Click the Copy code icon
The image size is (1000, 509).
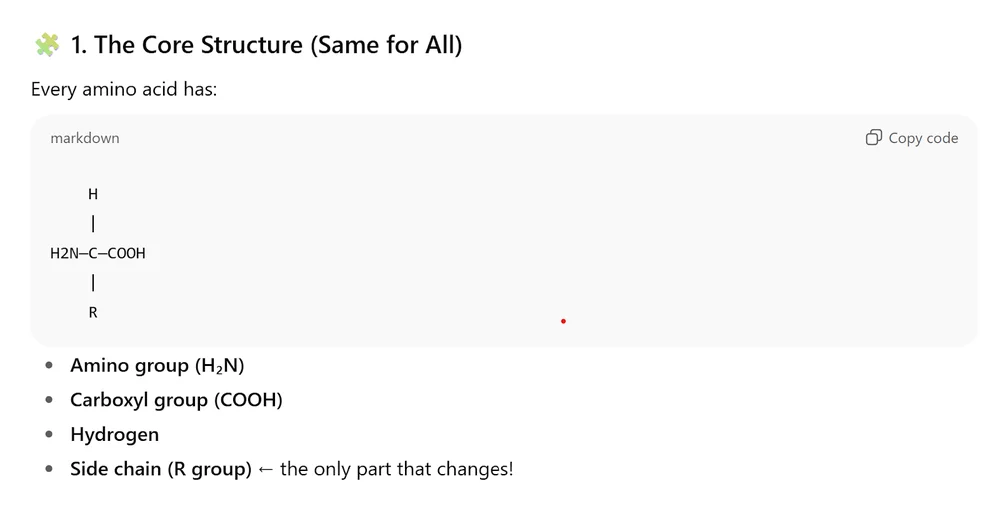[873, 138]
